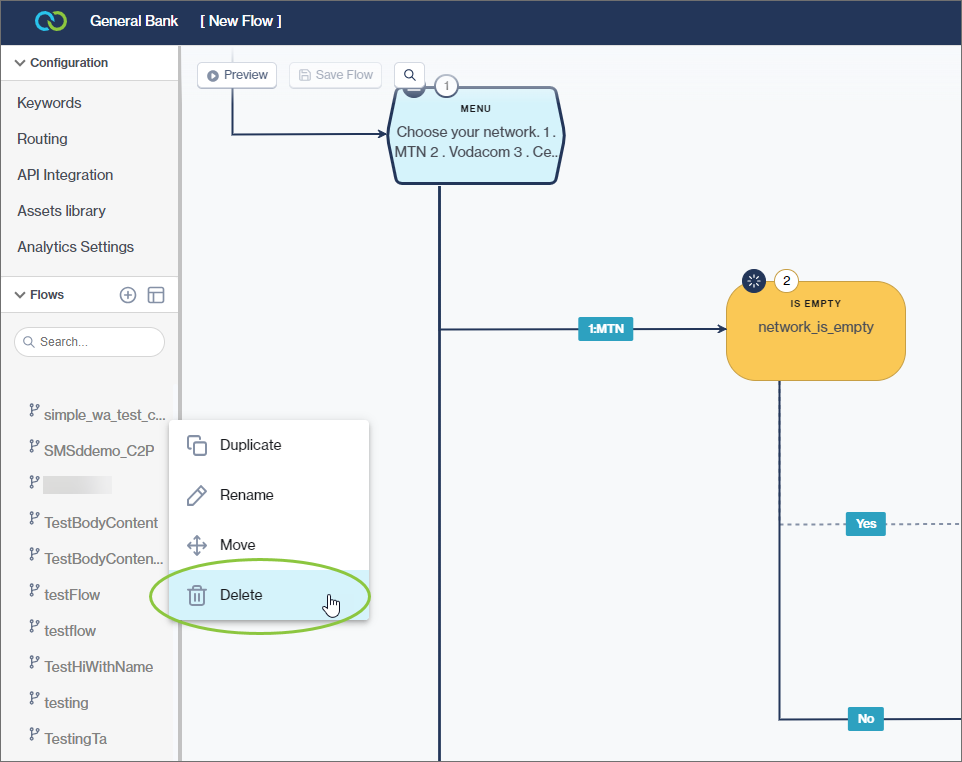This screenshot has width=962, height=762.
Task: Open the canvas search magnifier icon
Action: [x=409, y=74]
